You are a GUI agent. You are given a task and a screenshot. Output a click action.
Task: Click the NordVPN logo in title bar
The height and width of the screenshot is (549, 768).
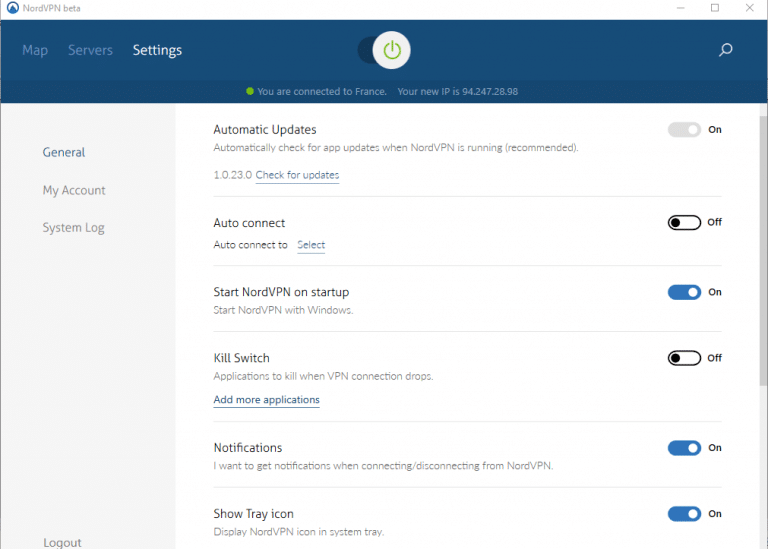tap(12, 8)
